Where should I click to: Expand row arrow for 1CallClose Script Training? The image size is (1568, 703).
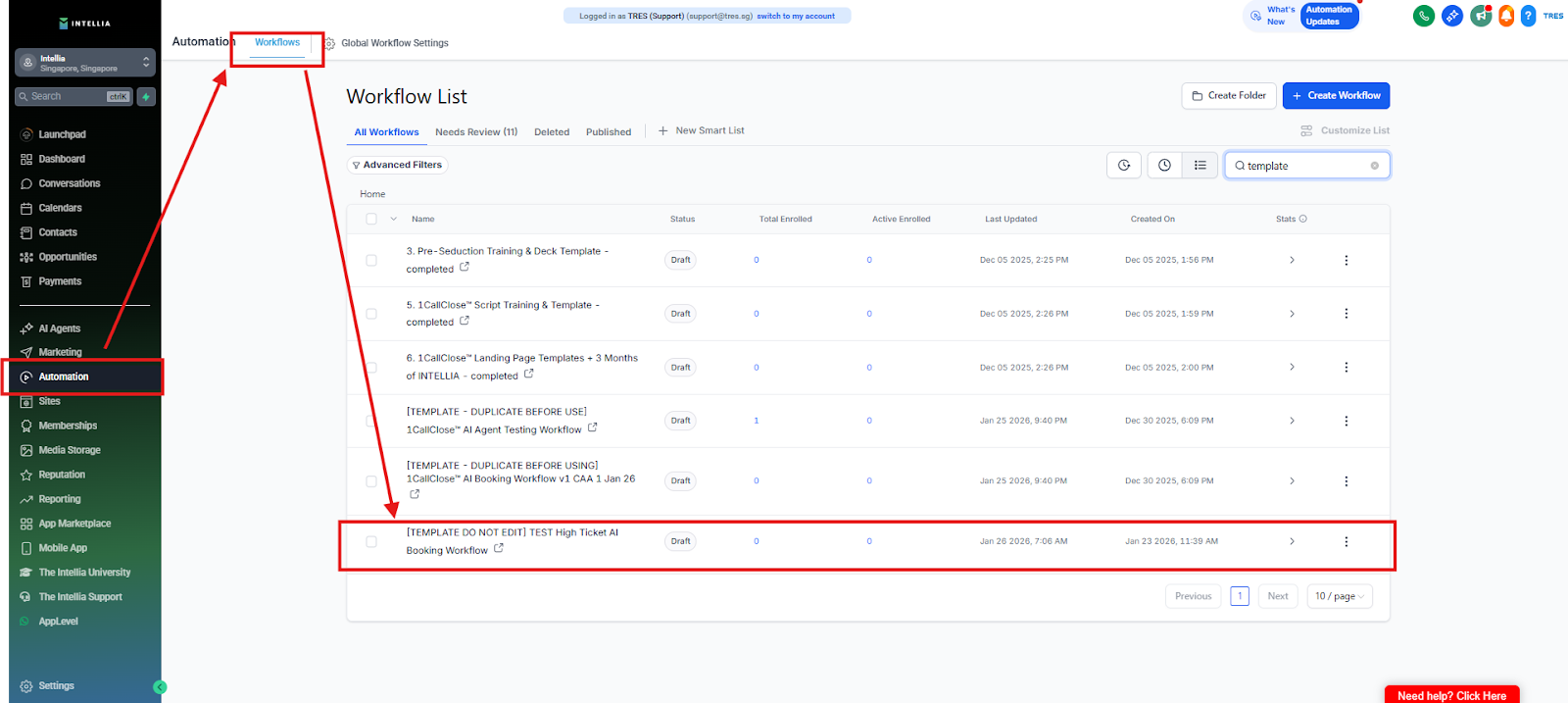coord(1292,314)
